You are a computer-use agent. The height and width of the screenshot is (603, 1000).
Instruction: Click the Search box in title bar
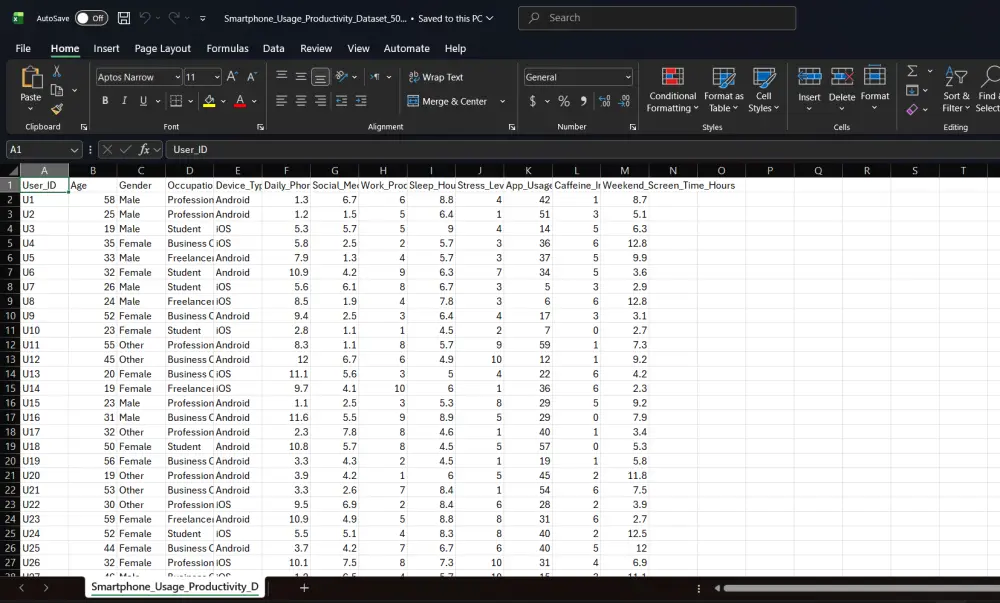coord(657,18)
